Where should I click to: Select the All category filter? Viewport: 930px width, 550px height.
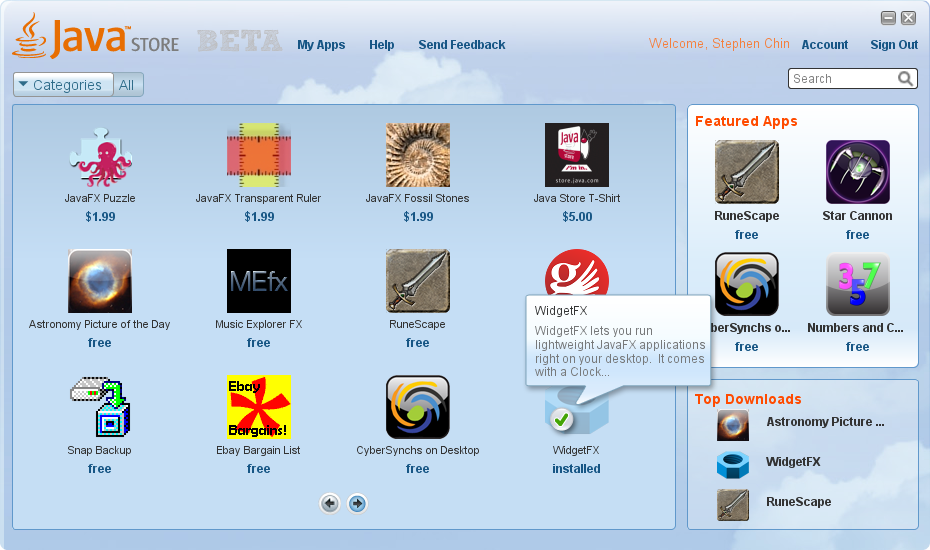(x=127, y=85)
